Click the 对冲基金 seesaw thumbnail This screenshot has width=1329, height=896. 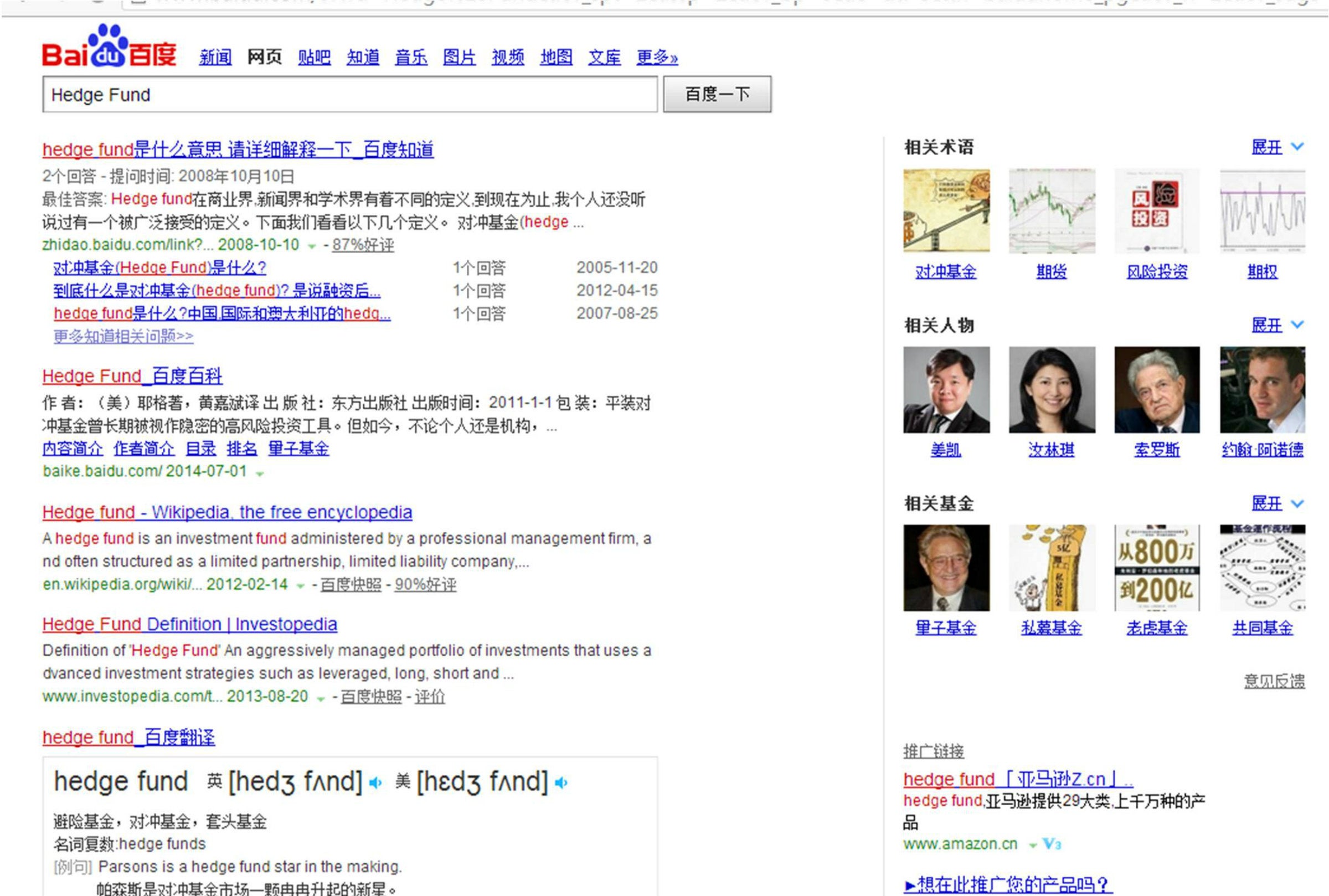tap(946, 211)
